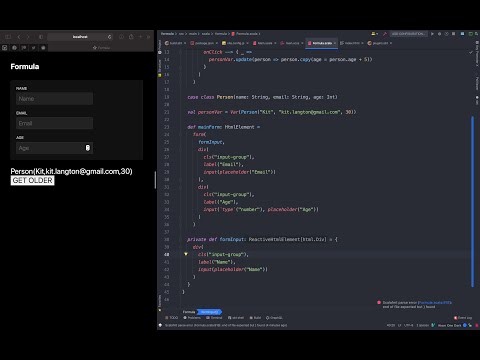Click the Atom One Dark theme status entry
Screen dimensions: 480x360
coord(450,325)
